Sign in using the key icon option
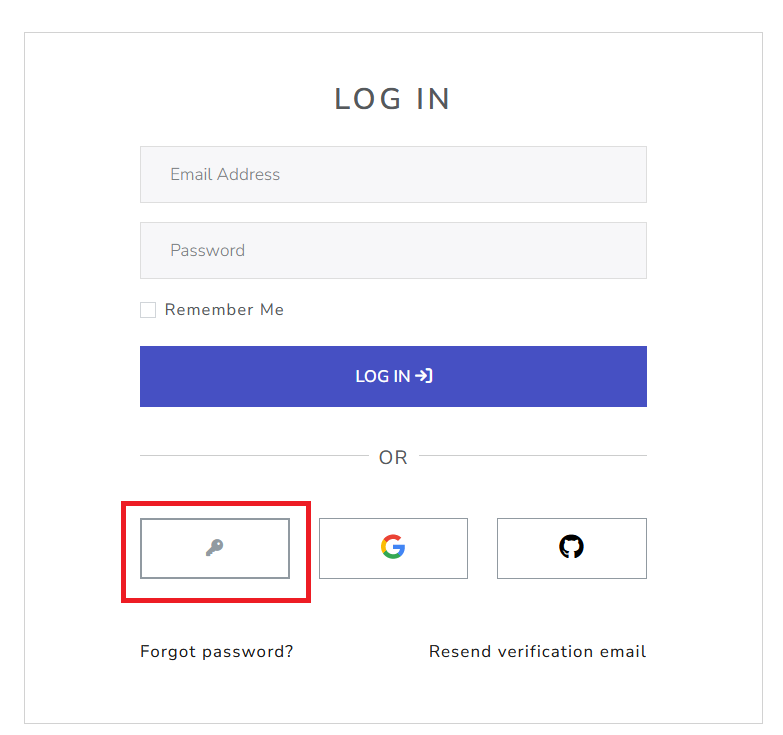Image resolution: width=783 pixels, height=735 pixels. click(x=215, y=548)
